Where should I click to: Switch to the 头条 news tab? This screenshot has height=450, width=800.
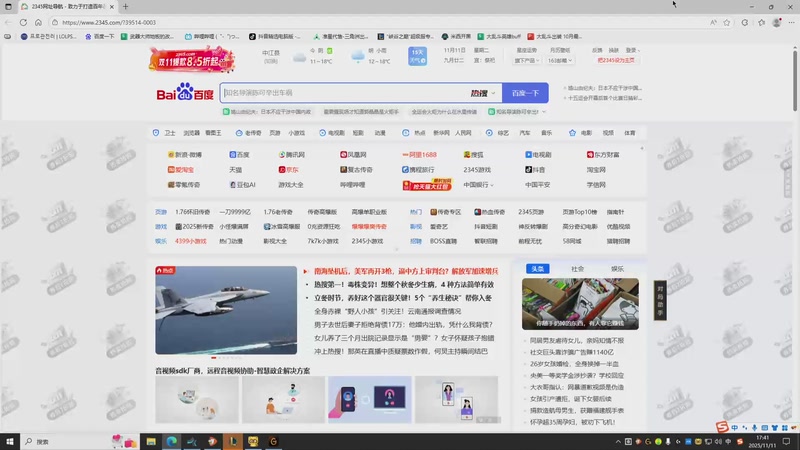click(x=537, y=268)
